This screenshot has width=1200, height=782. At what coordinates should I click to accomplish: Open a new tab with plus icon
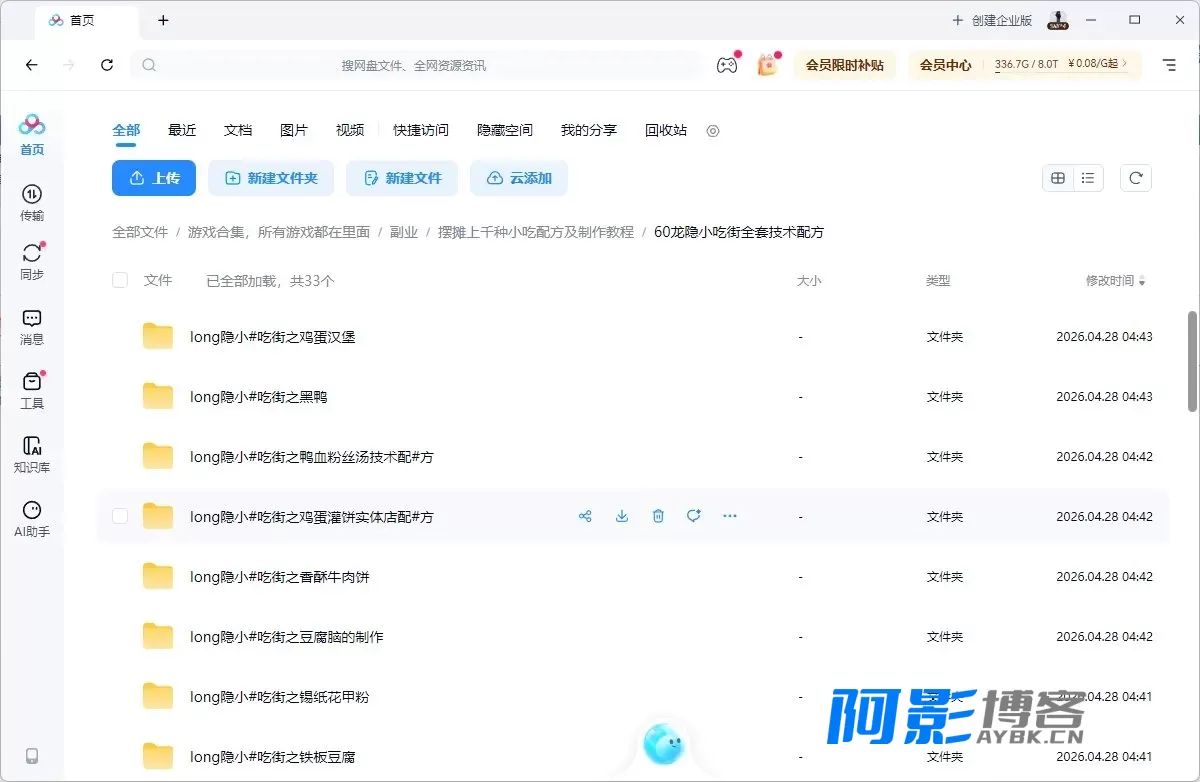click(163, 20)
